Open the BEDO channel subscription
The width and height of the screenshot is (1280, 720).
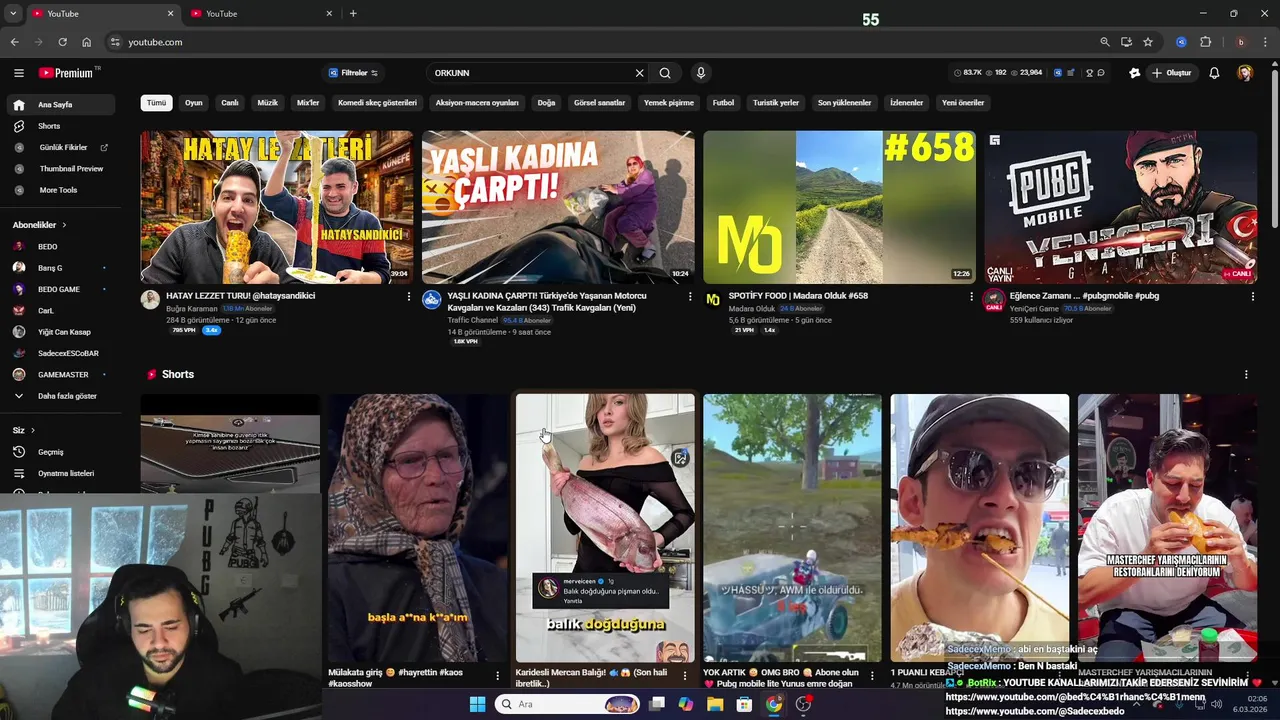60,246
